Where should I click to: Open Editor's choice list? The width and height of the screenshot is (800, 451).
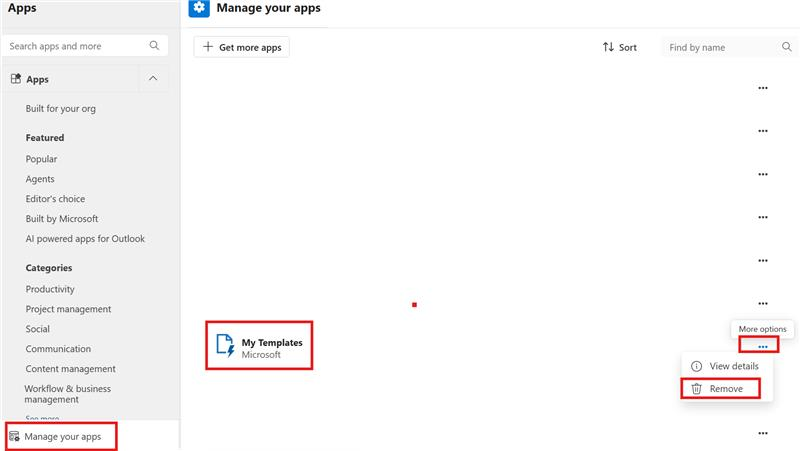tap(55, 199)
